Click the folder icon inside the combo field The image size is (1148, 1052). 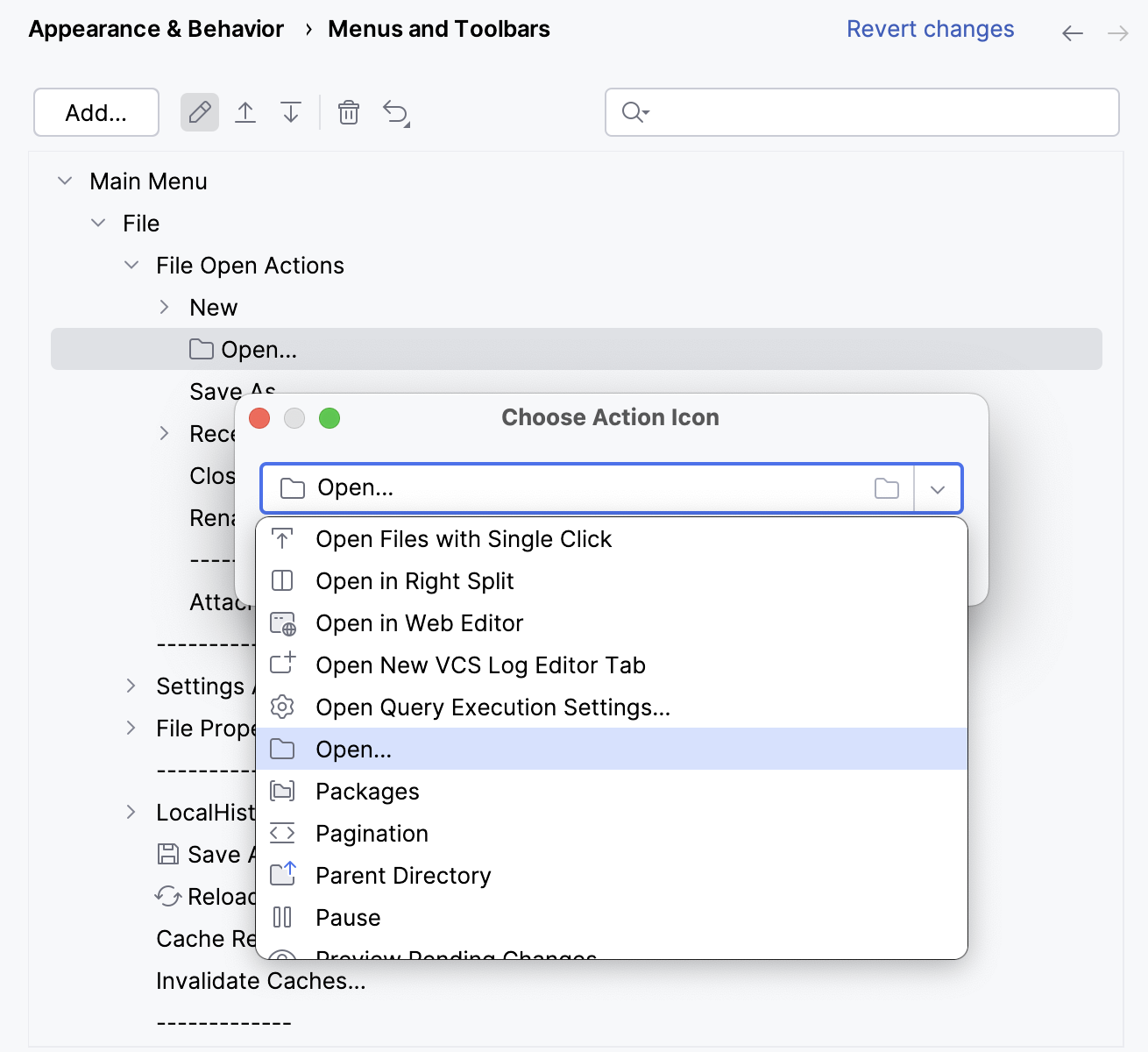point(887,488)
